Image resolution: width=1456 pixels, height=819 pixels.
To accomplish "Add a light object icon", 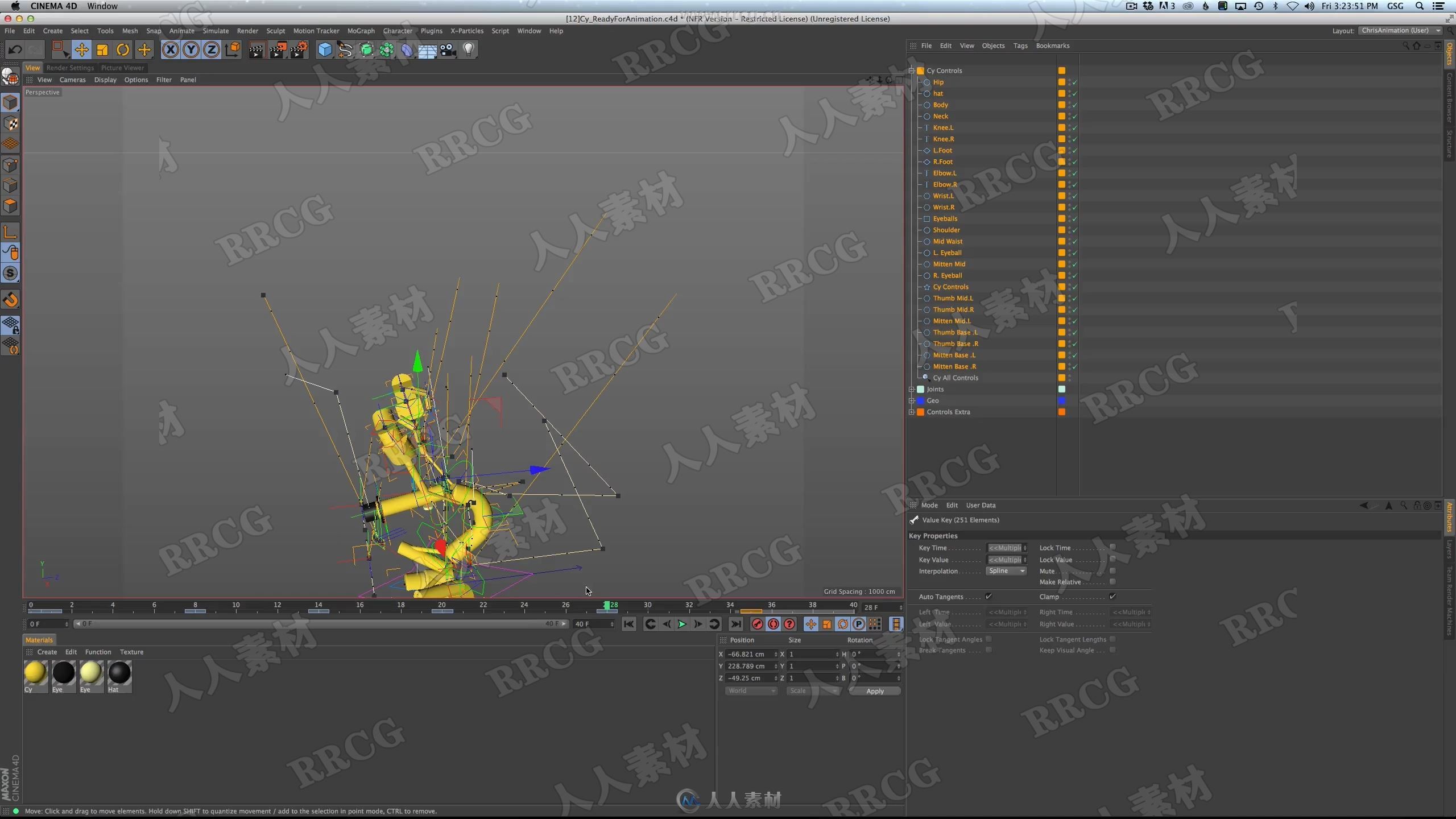I will [x=469, y=50].
